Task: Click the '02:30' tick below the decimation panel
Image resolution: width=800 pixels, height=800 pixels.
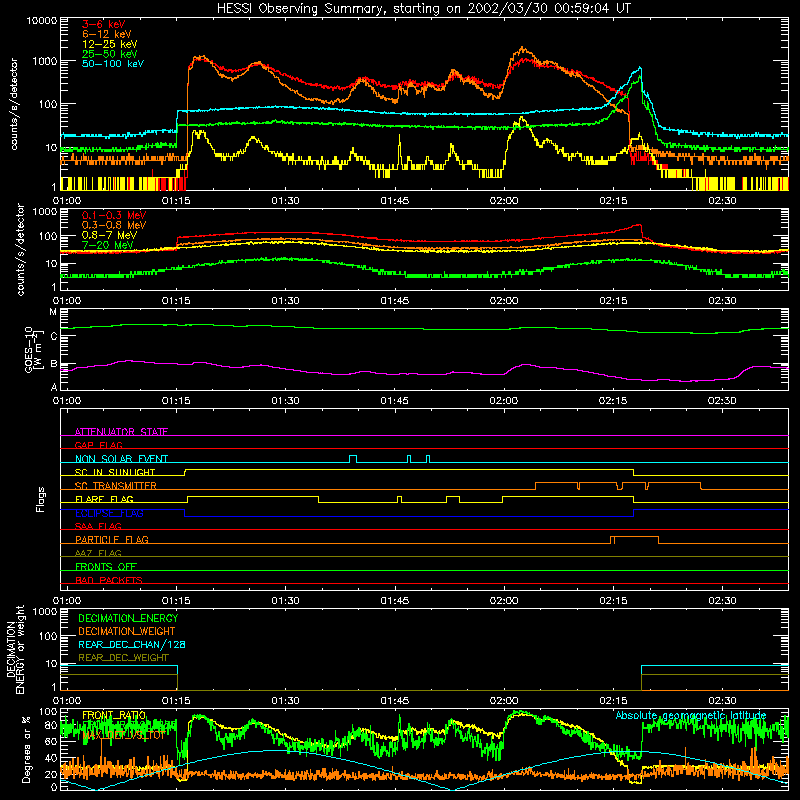Action: [x=722, y=701]
